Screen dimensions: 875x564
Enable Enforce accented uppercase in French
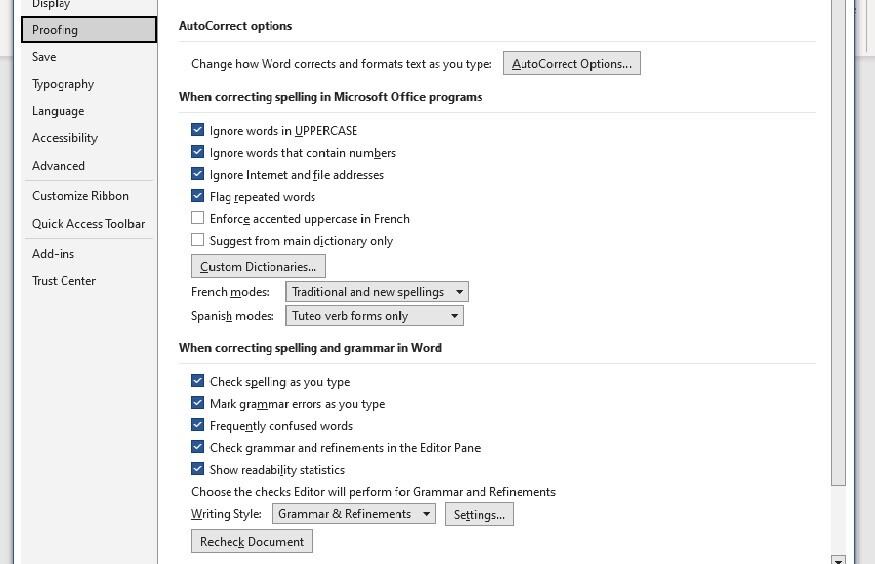pyautogui.click(x=198, y=218)
